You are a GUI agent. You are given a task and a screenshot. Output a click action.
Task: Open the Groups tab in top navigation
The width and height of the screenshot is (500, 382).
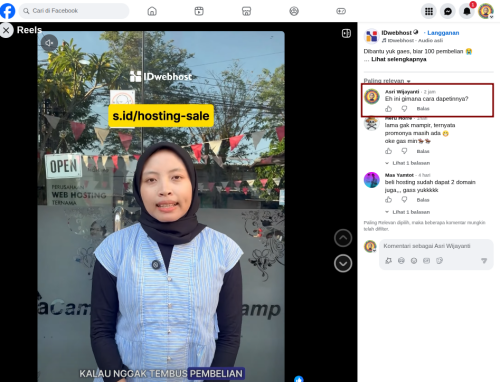[294, 11]
